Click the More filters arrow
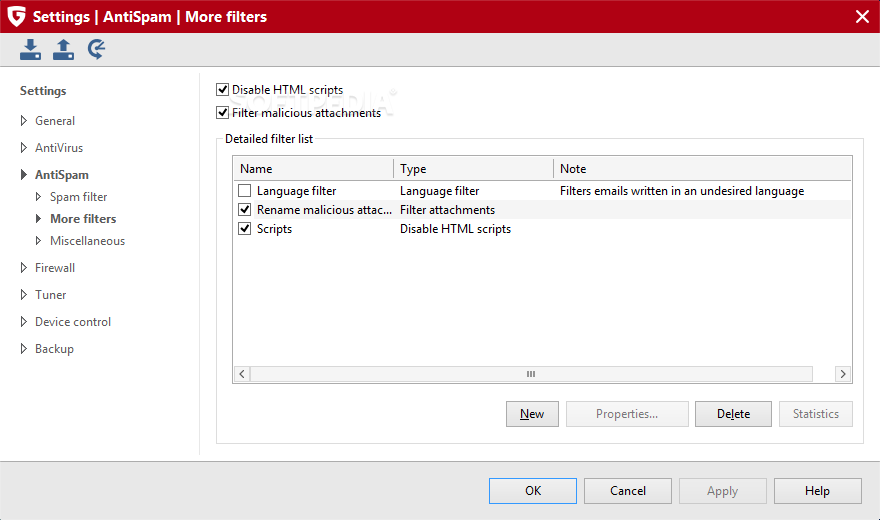Screen dimensions: 880x520 38,218
